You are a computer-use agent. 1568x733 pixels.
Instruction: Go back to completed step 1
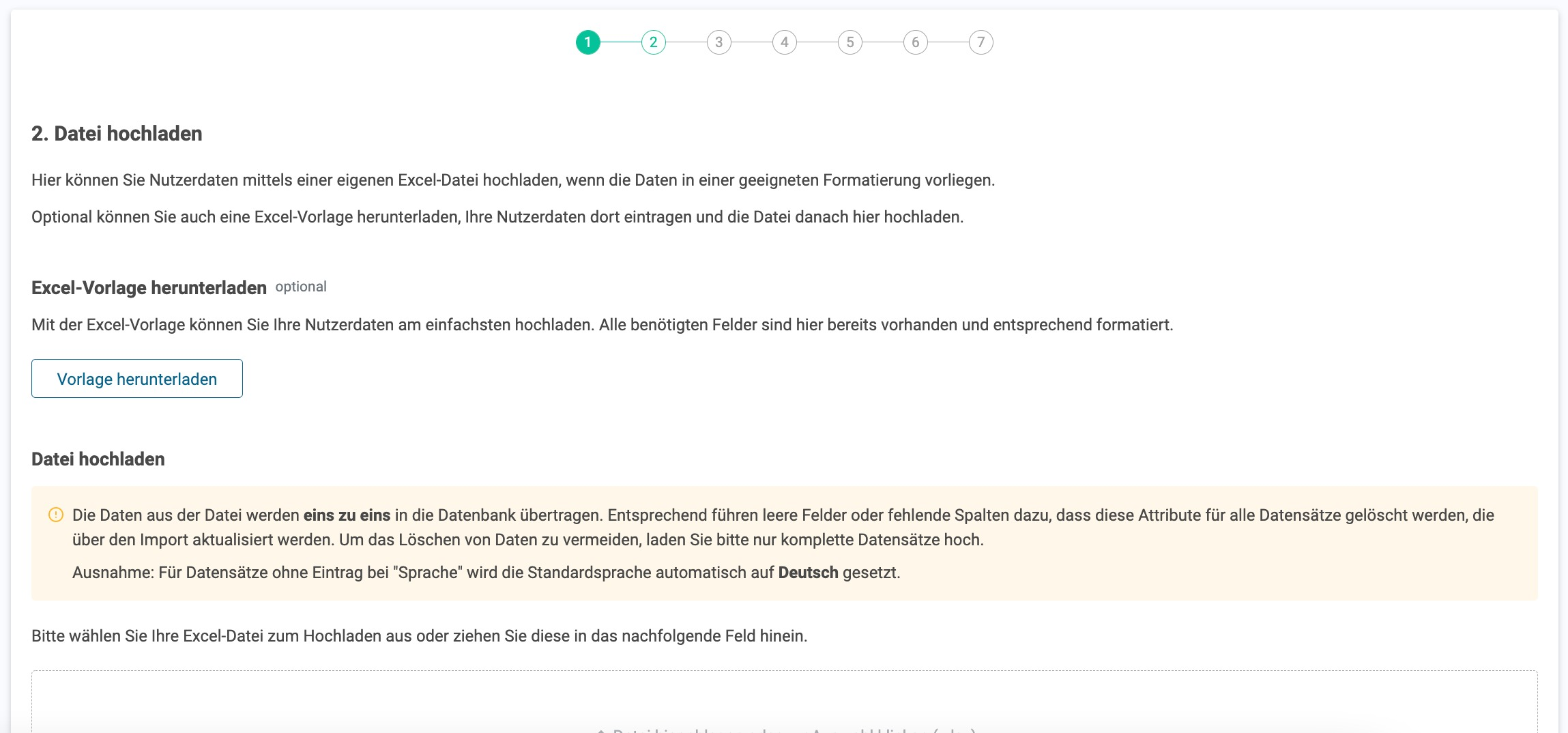coord(587,42)
